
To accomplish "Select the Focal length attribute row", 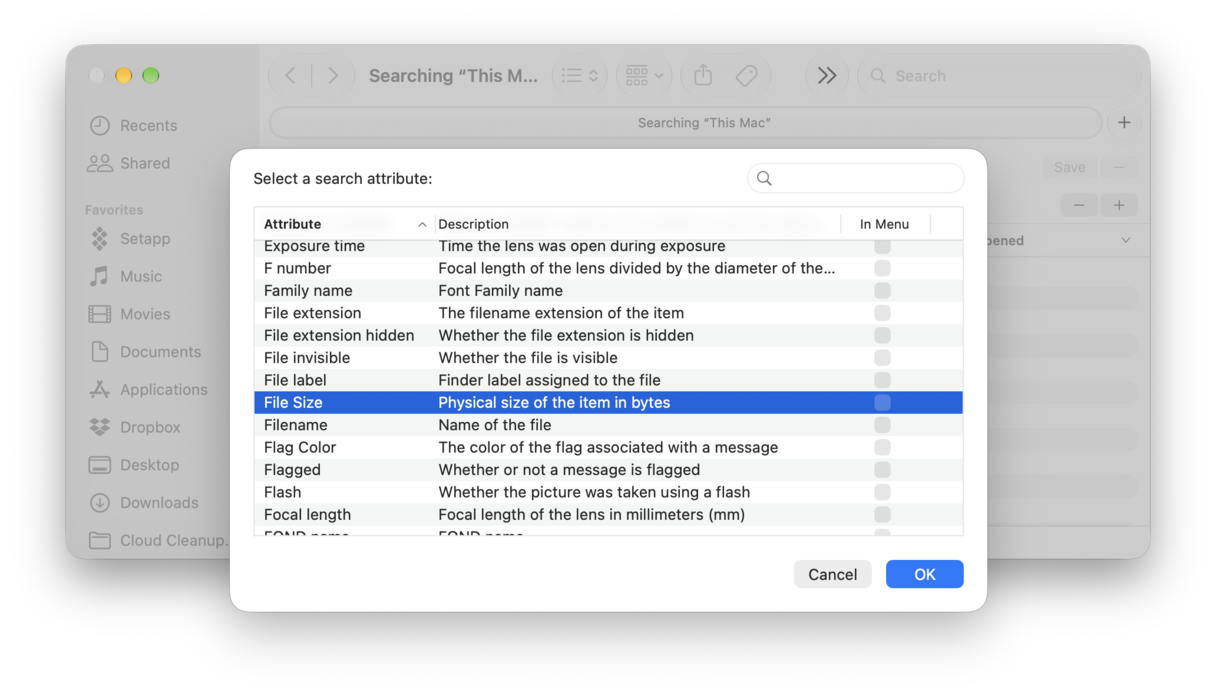I will (x=608, y=515).
